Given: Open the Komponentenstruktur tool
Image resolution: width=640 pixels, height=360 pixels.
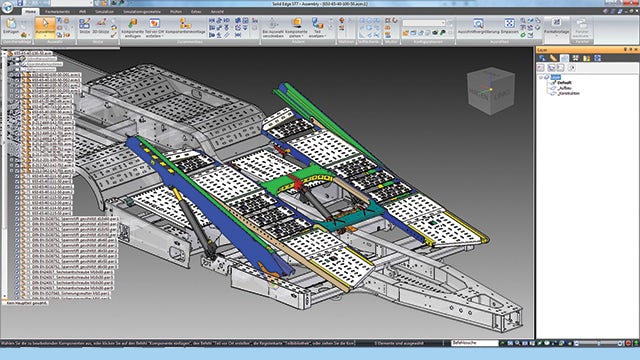Looking at the screenshot, I should coord(185,26).
